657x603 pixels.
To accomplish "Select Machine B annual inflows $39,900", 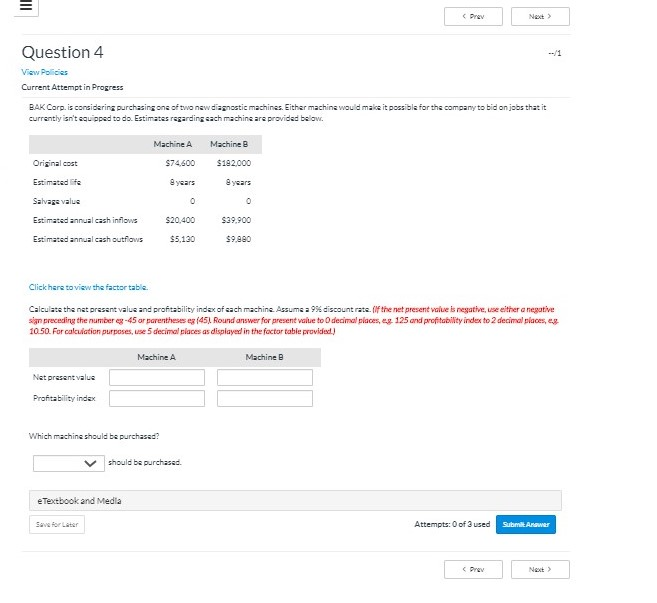I will point(236,220).
